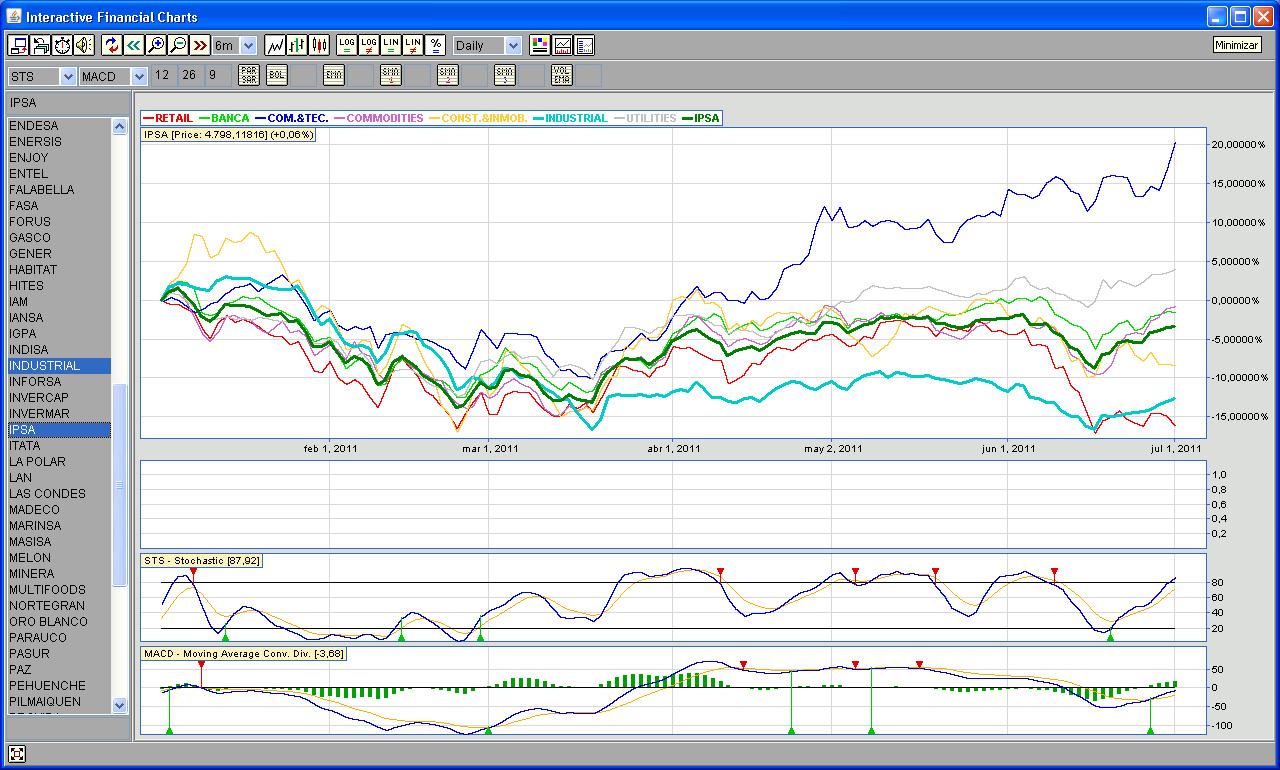Viewport: 1280px width, 770px height.
Task: Zoom out with the magnifier minus icon
Action: pyautogui.click(x=177, y=45)
